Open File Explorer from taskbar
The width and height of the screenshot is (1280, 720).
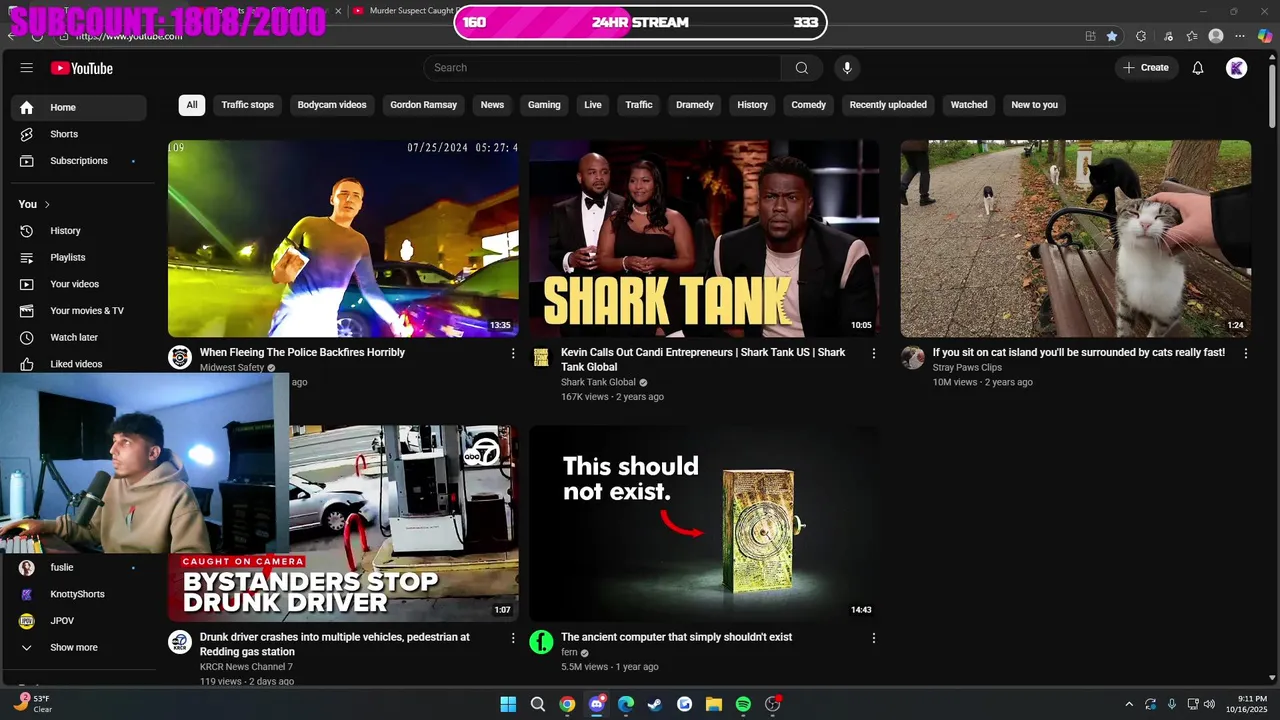[714, 704]
